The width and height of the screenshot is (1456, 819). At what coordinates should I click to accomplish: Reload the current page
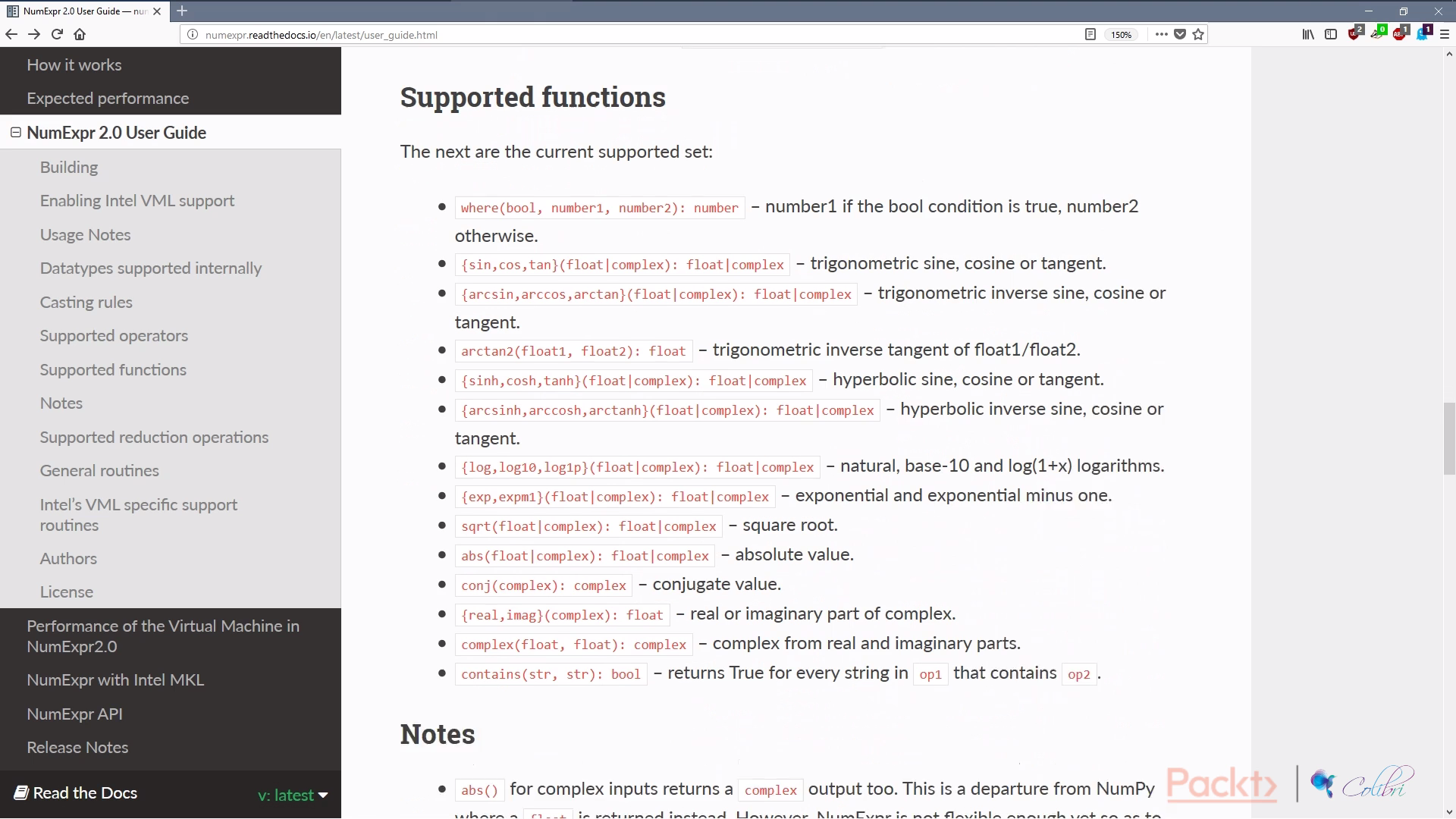(x=57, y=34)
